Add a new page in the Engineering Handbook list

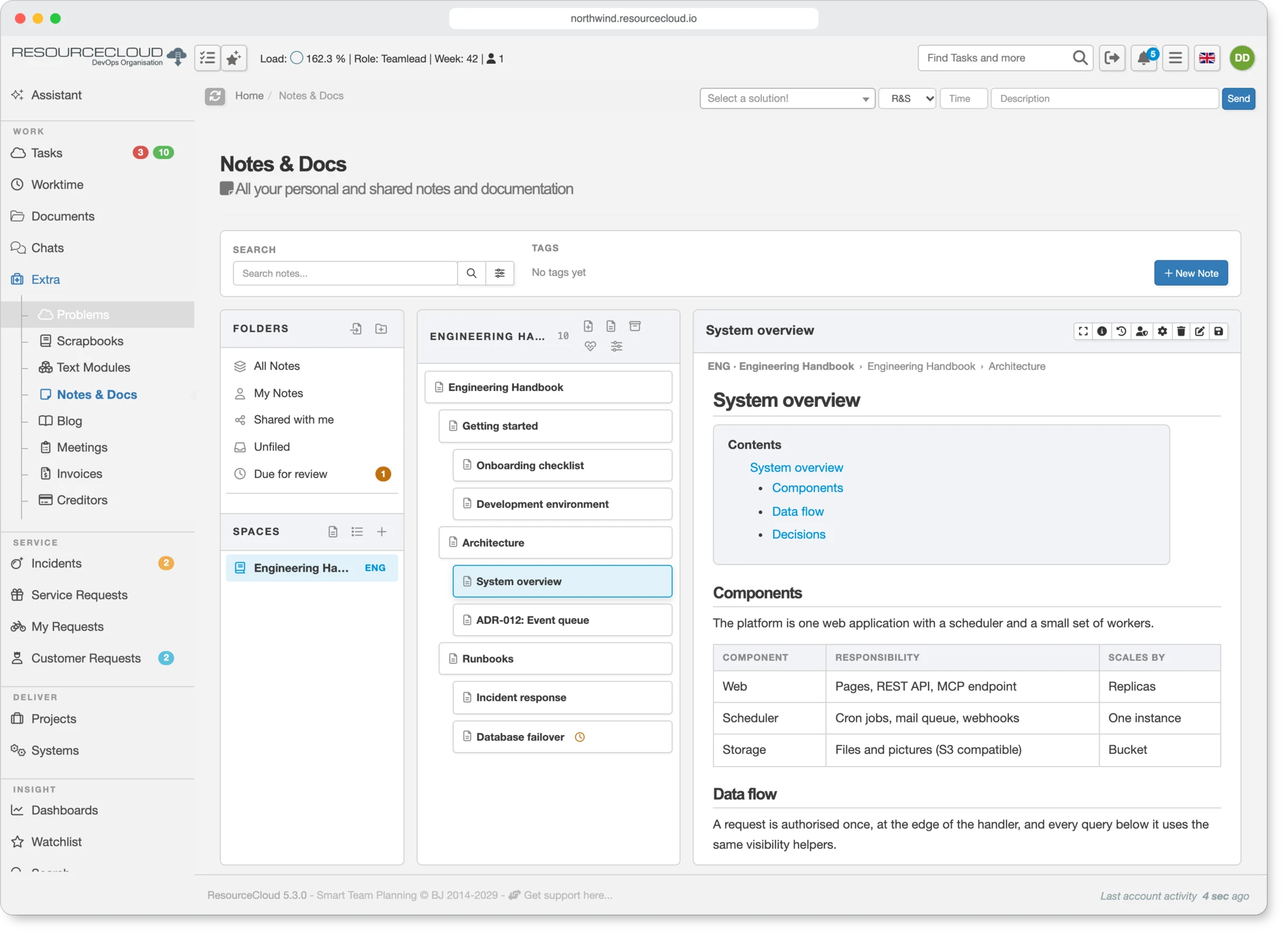point(588,326)
